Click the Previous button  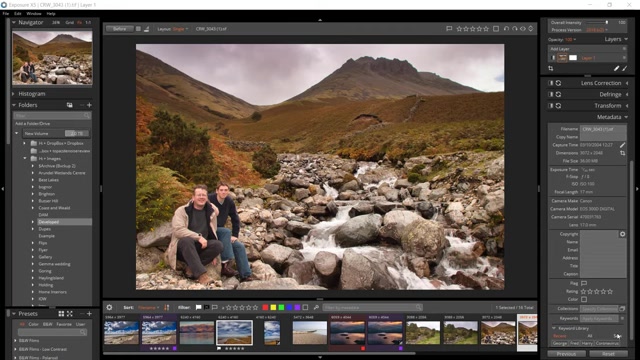[x=566, y=354]
